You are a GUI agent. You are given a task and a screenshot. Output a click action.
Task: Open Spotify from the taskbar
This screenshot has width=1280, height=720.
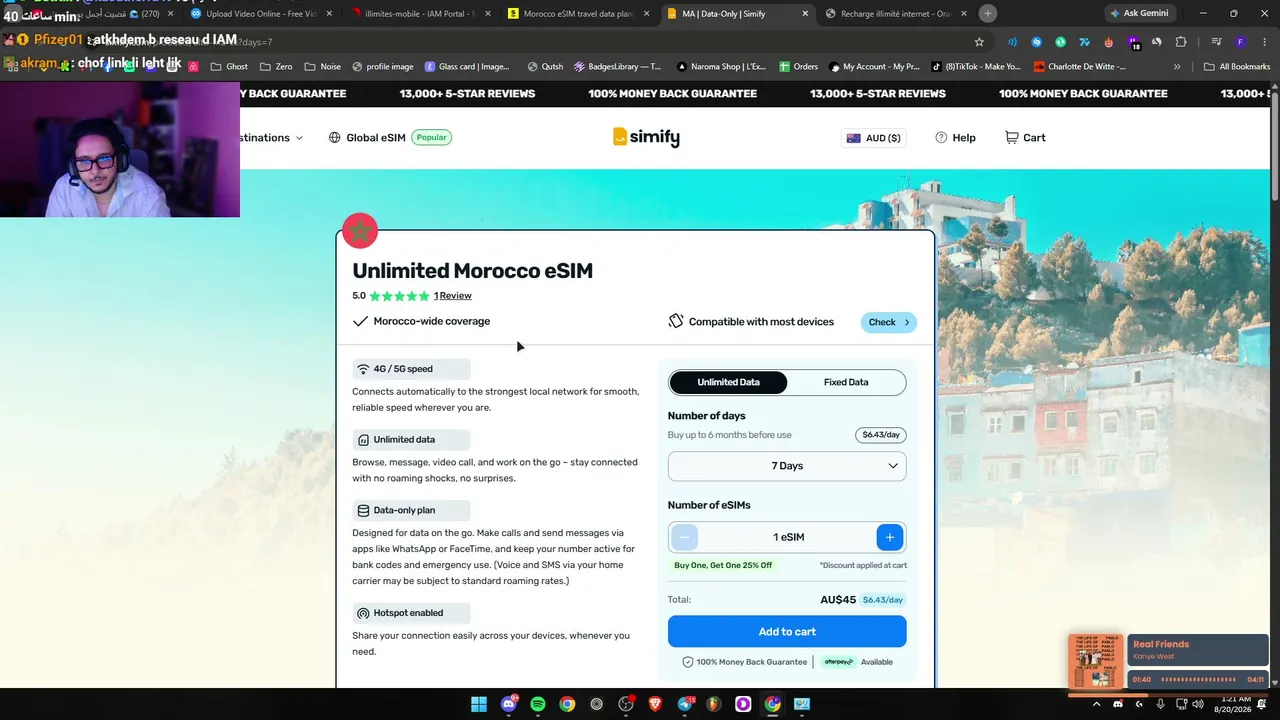(538, 704)
